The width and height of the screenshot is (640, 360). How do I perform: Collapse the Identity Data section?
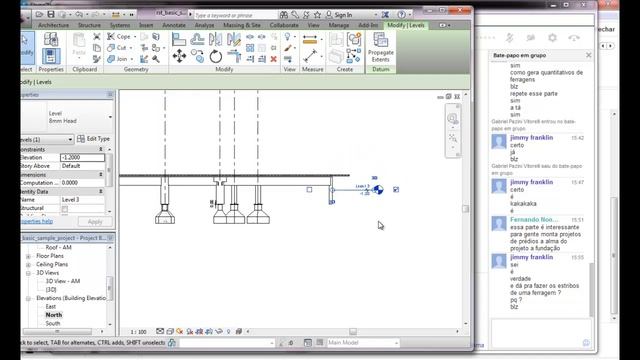pyautogui.click(x=101, y=191)
